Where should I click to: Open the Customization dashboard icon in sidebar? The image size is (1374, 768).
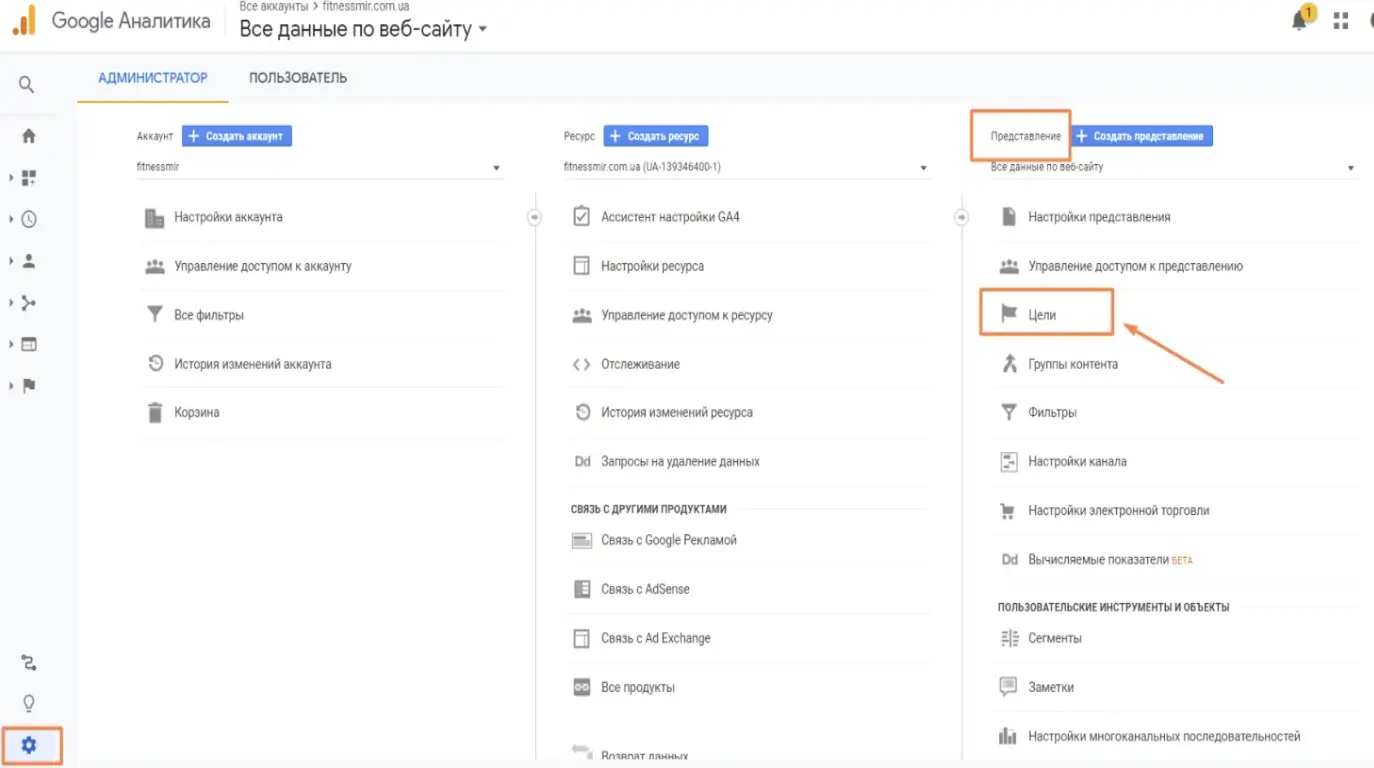28,178
